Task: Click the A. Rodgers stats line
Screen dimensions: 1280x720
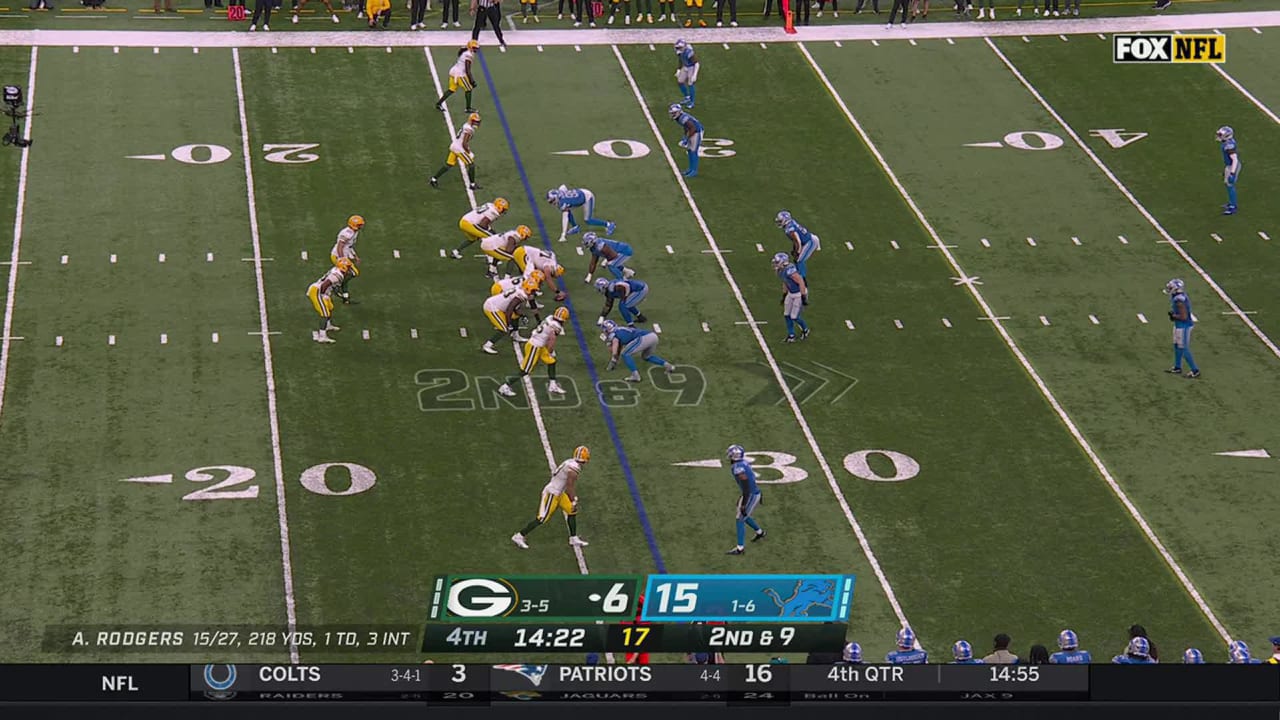Action: (240, 638)
